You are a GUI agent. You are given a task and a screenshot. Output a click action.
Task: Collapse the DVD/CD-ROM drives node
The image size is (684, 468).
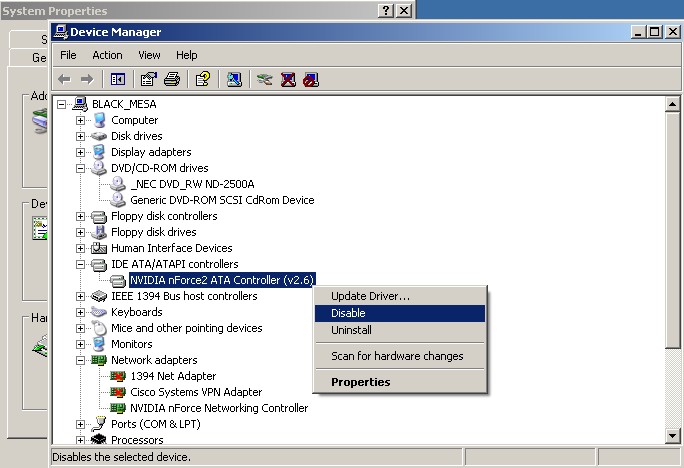(x=81, y=168)
